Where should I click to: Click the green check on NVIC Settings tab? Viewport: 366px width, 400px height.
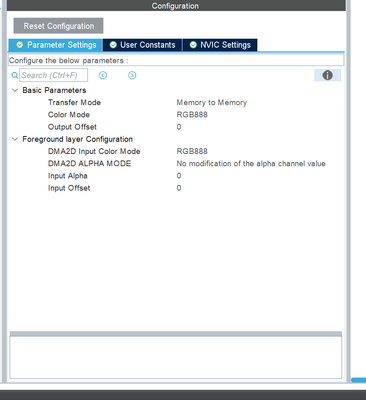193,45
